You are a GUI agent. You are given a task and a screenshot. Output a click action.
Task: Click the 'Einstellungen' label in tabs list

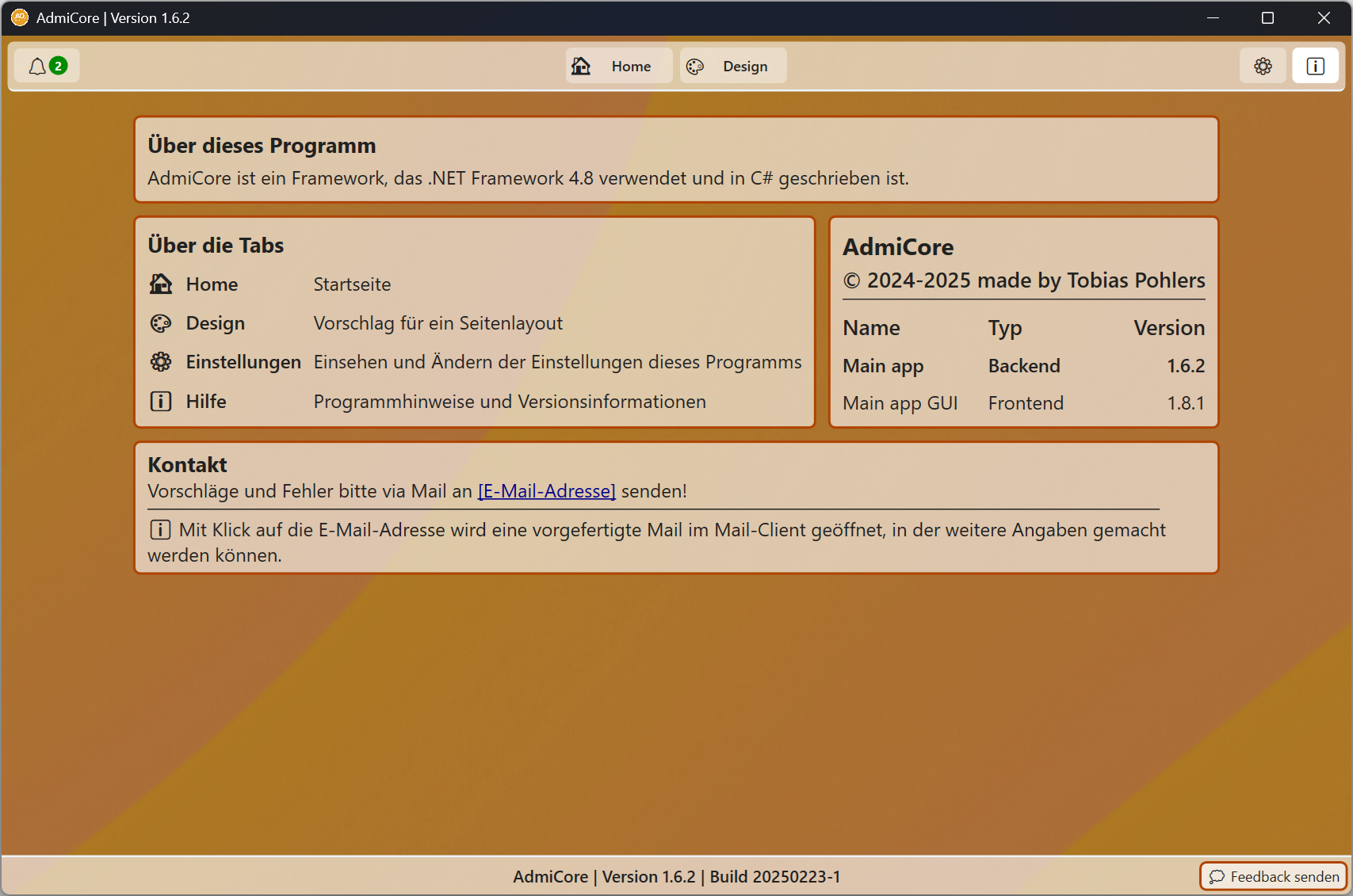[x=243, y=362]
